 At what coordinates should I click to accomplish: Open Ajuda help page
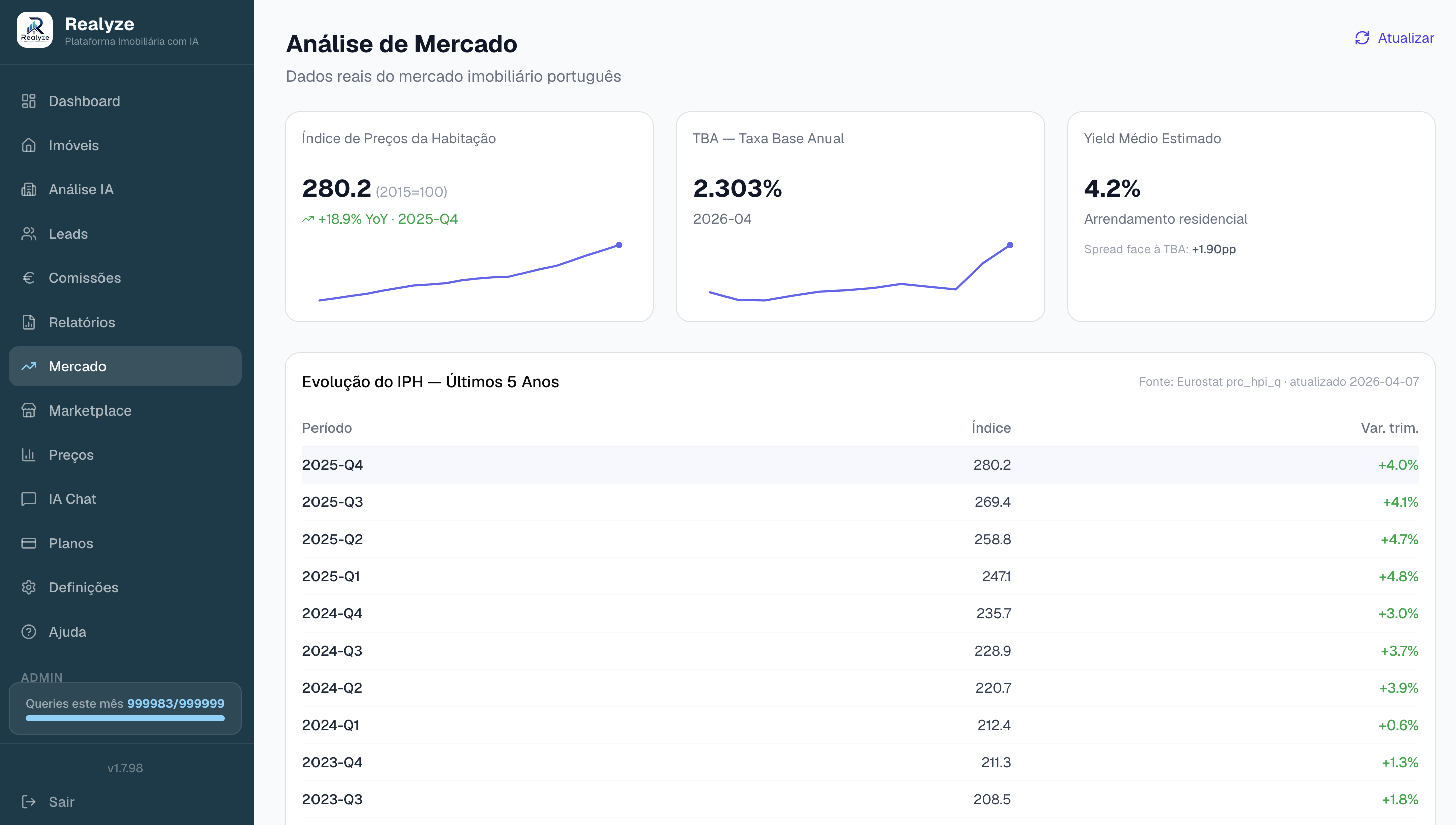coord(125,631)
